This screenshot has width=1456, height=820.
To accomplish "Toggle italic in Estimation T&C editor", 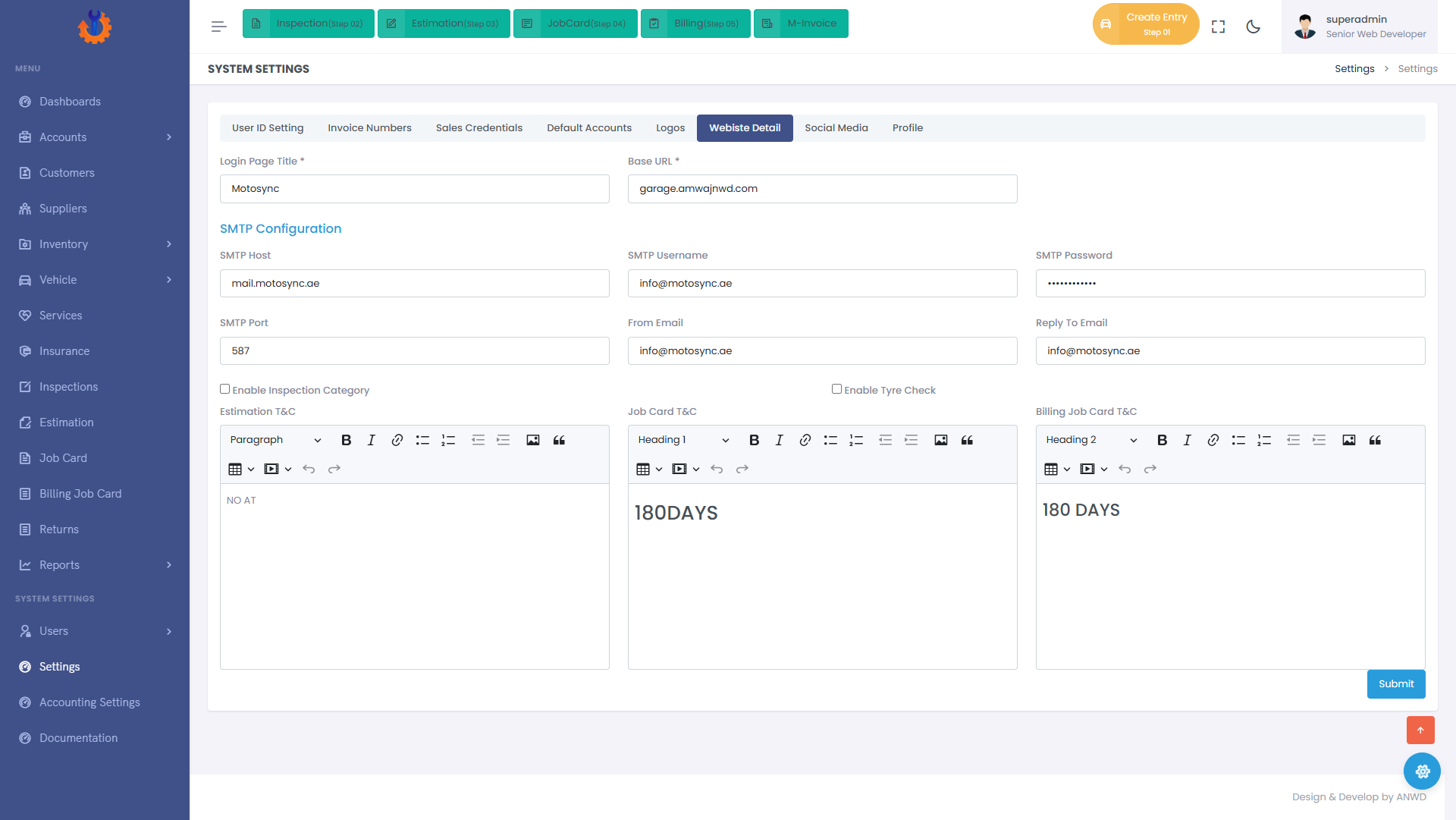I will tap(371, 440).
